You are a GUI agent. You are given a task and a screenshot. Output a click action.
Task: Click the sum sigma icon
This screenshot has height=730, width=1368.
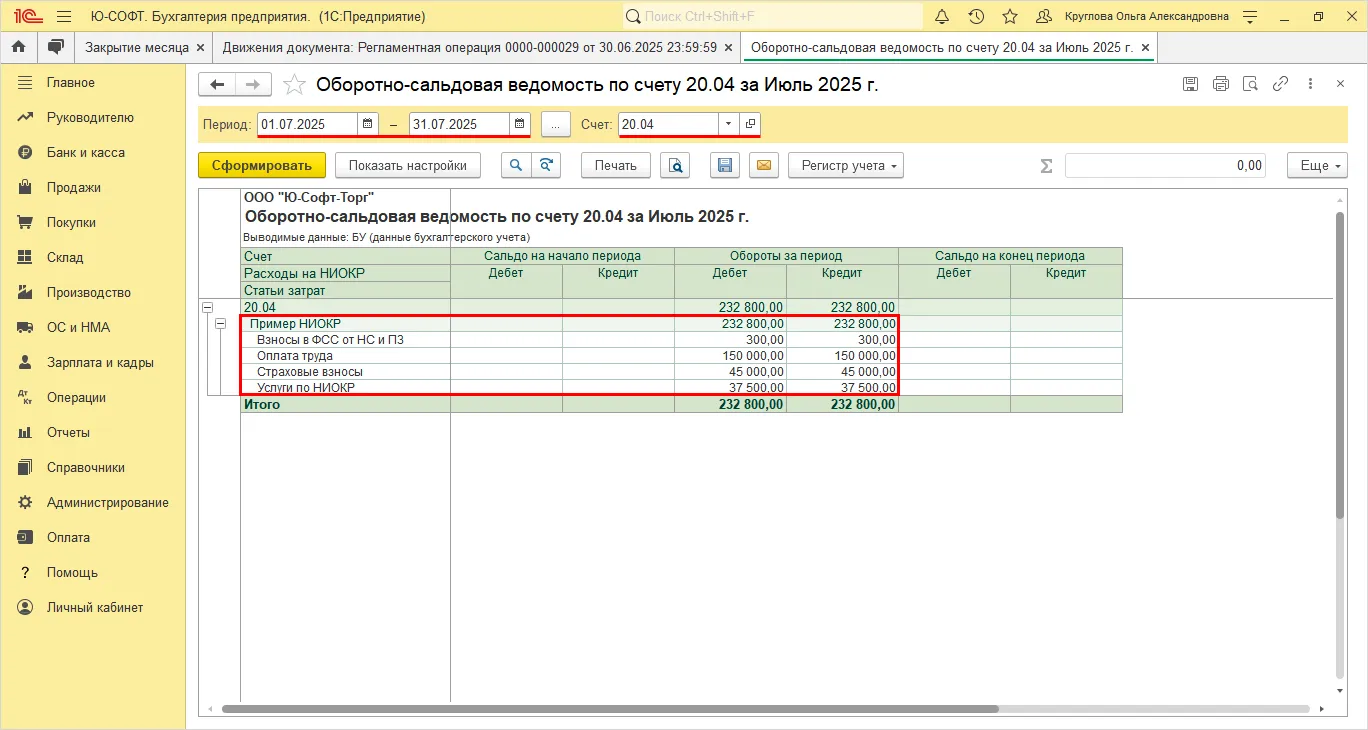point(1047,166)
